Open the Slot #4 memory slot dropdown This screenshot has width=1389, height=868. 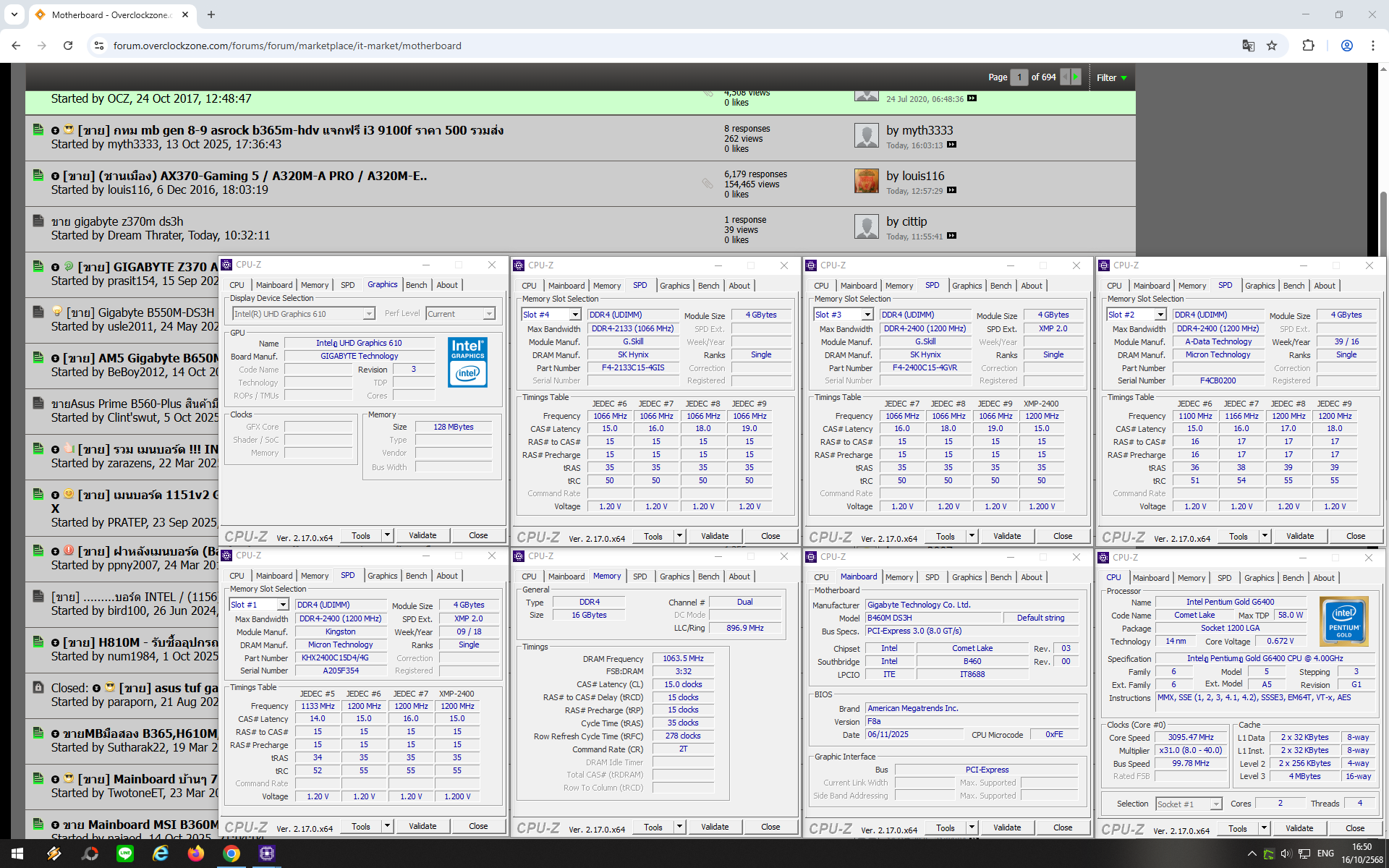575,315
